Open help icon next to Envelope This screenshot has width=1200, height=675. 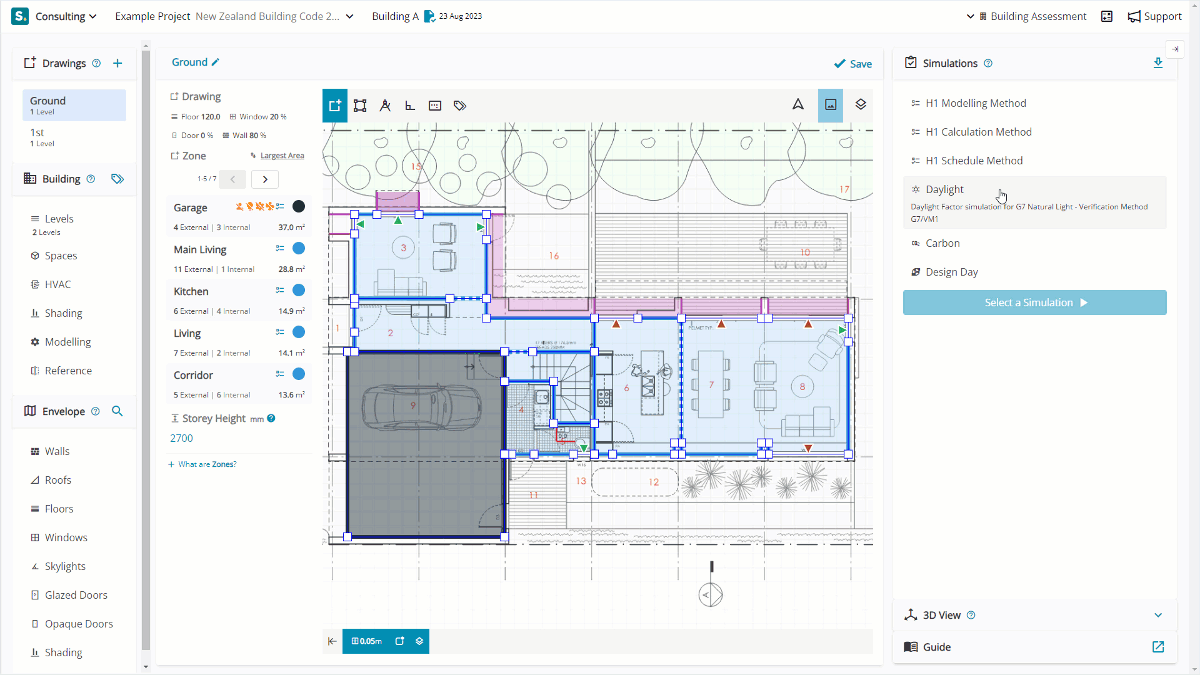(95, 411)
